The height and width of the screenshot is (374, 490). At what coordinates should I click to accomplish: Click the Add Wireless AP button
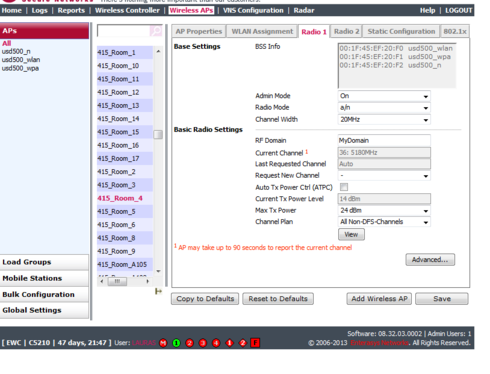[379, 299]
